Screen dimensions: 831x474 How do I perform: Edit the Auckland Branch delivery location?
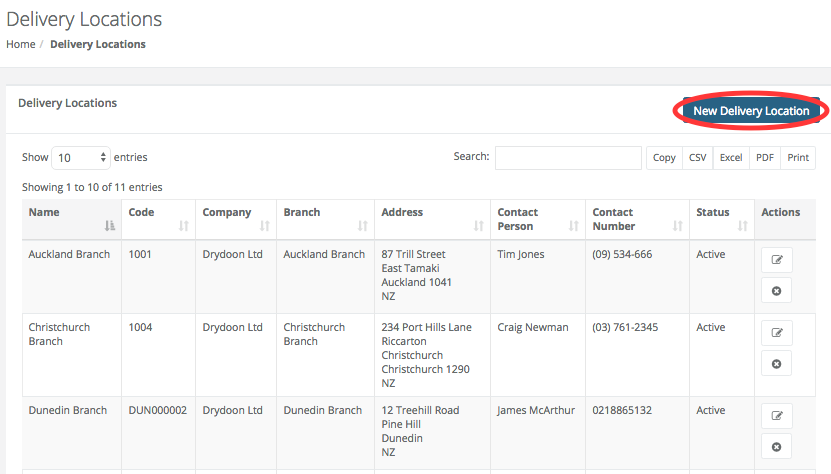776,260
